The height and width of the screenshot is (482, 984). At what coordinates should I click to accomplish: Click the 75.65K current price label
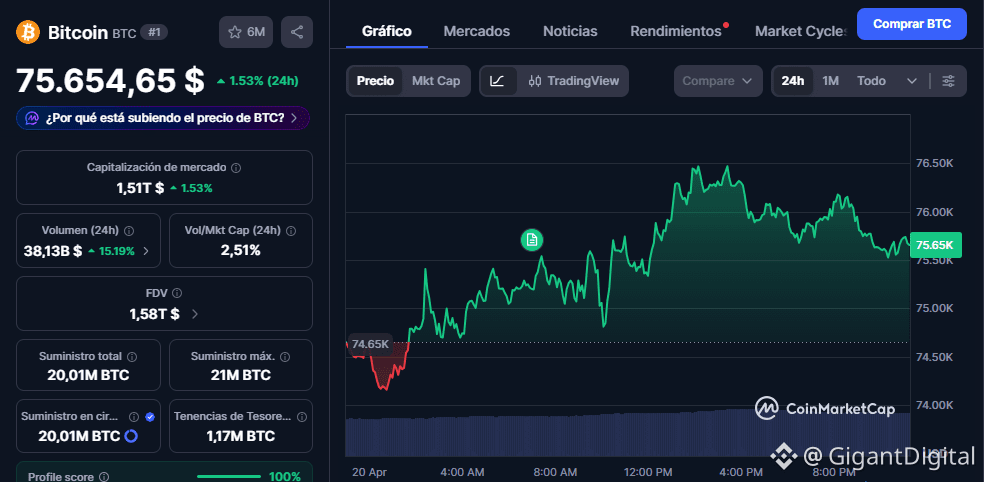[x=934, y=245]
